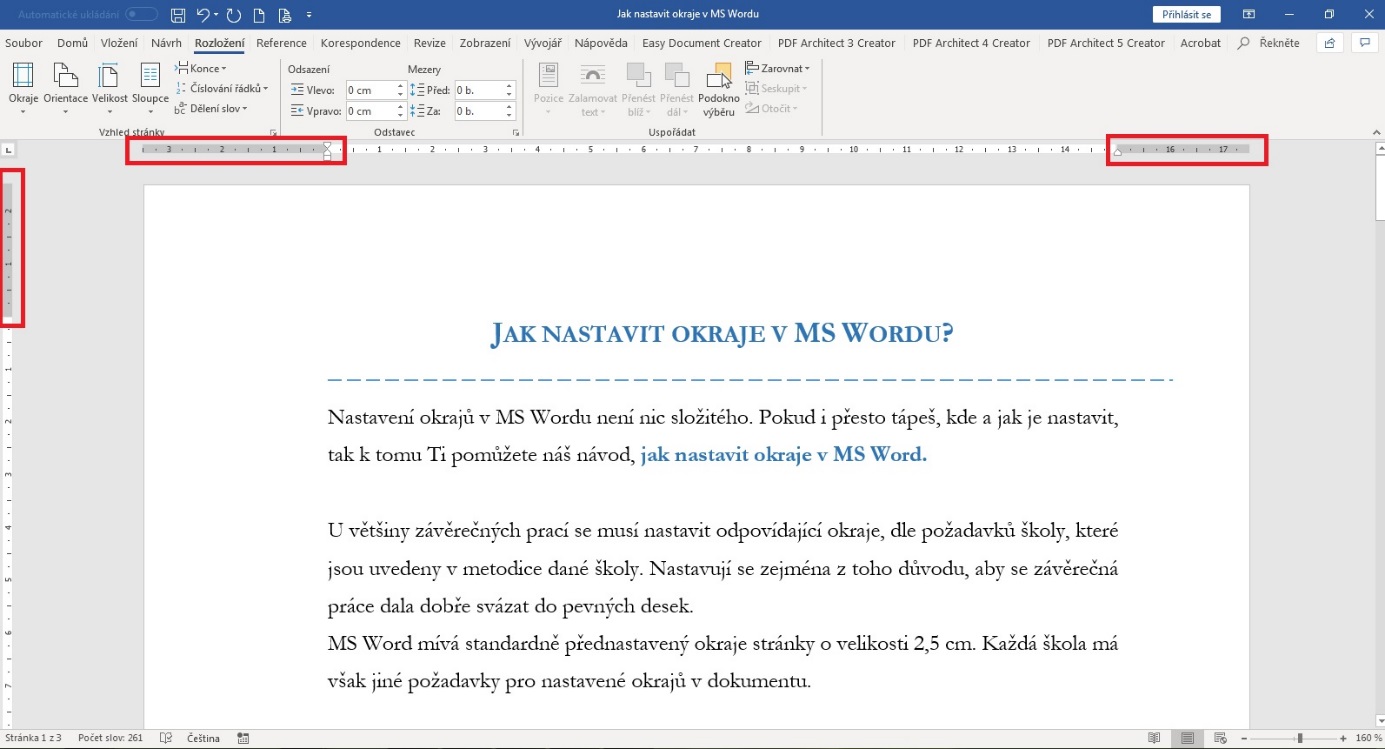
Task: Click the document heading Jak nastavit okraje
Action: click(721, 334)
